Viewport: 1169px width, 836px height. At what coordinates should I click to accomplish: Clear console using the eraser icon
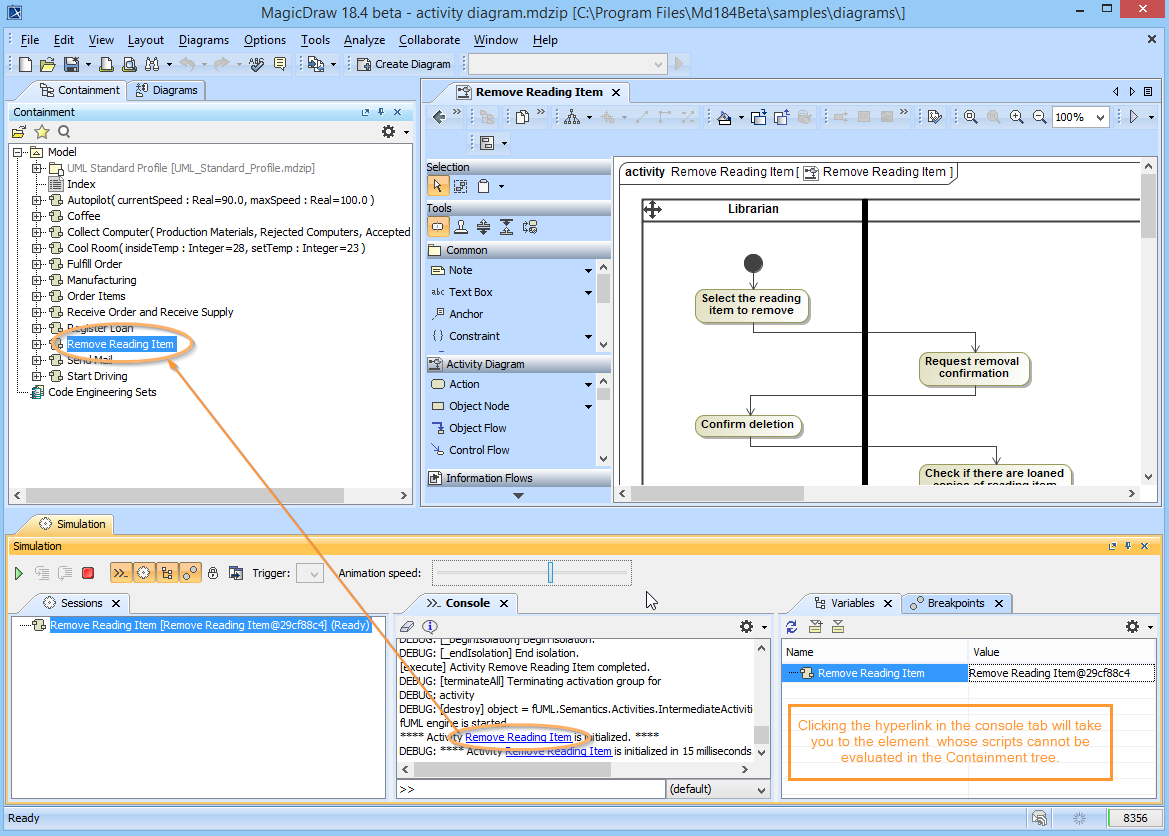click(x=408, y=626)
